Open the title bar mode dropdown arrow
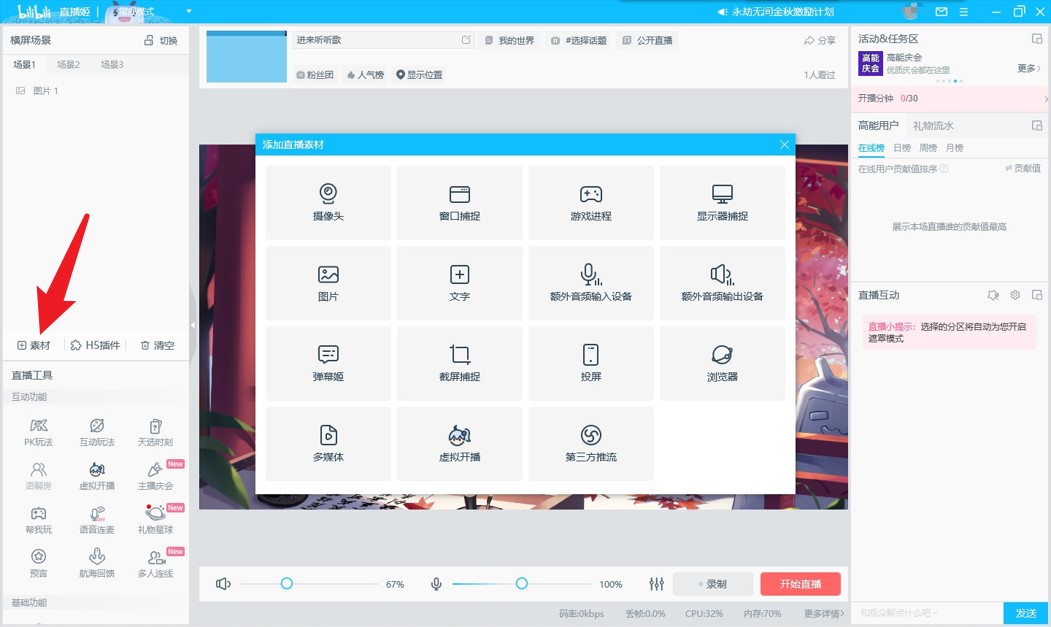Image resolution: width=1051 pixels, height=627 pixels. point(189,12)
